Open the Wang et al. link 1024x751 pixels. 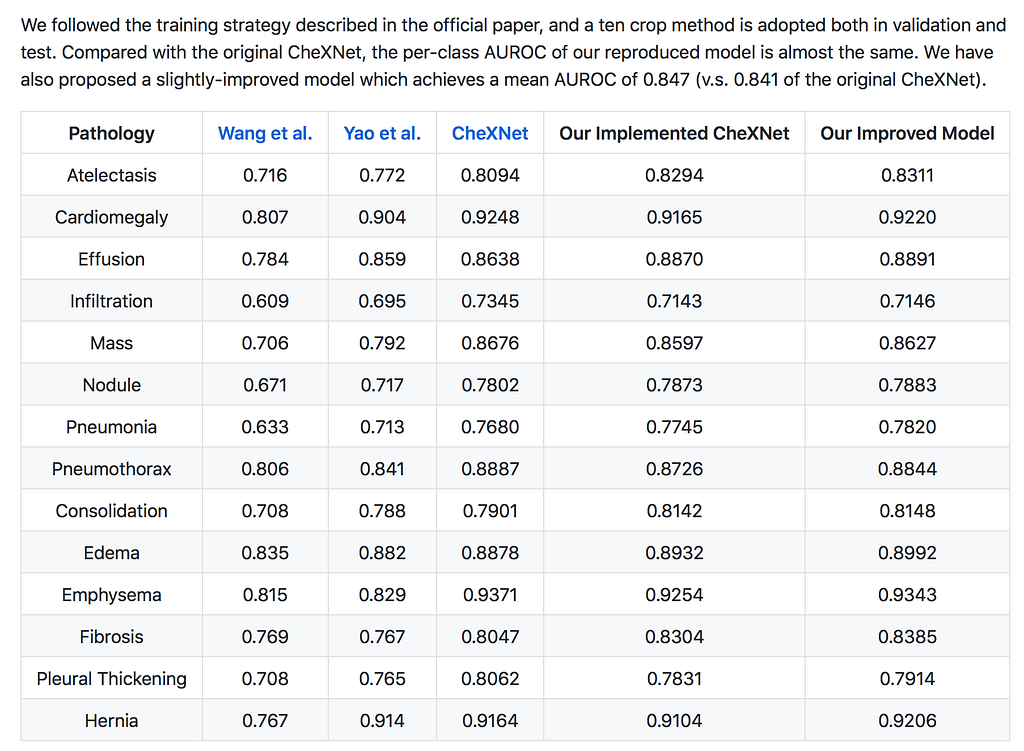click(x=265, y=133)
